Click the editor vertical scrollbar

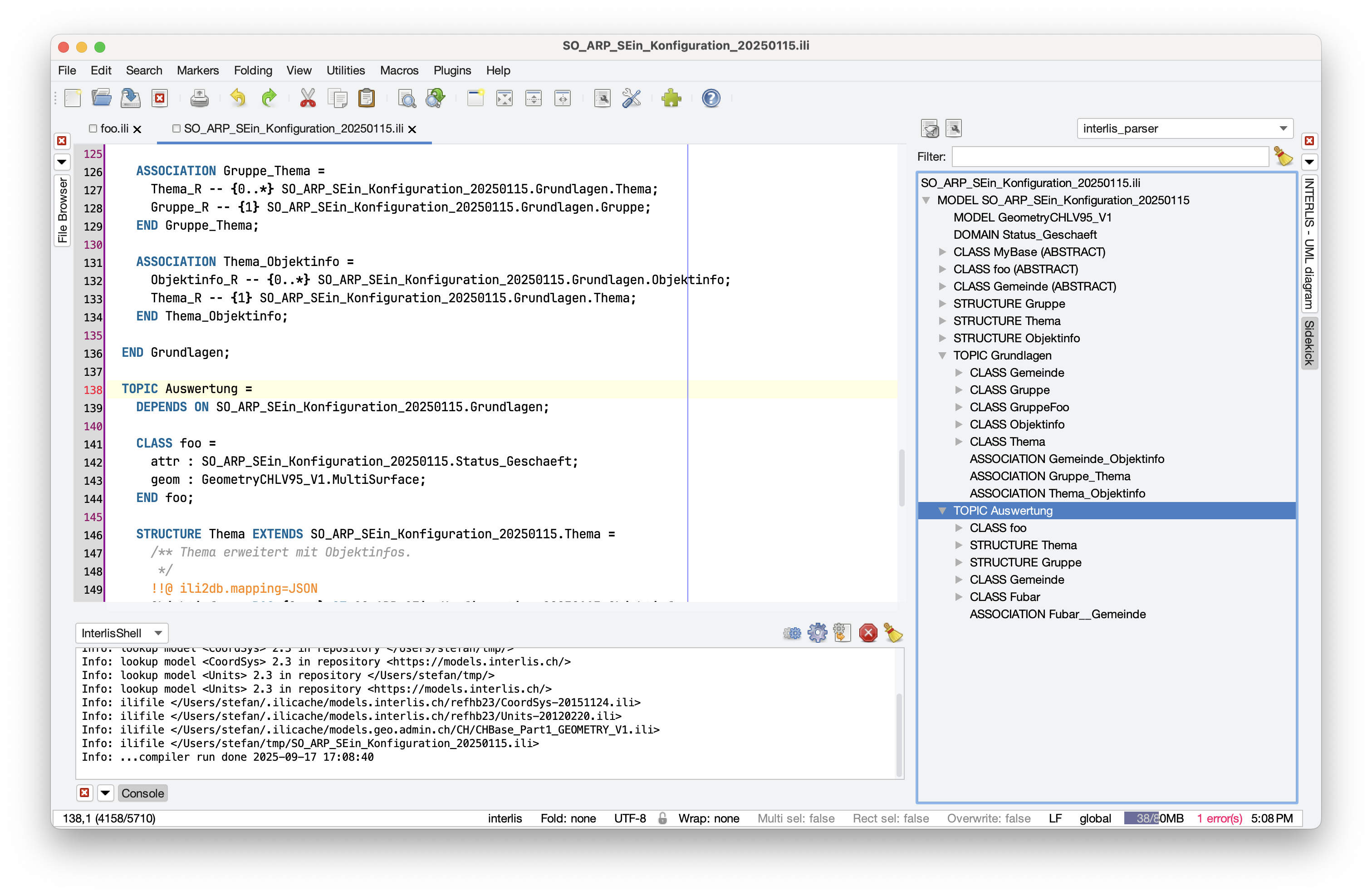[x=902, y=478]
